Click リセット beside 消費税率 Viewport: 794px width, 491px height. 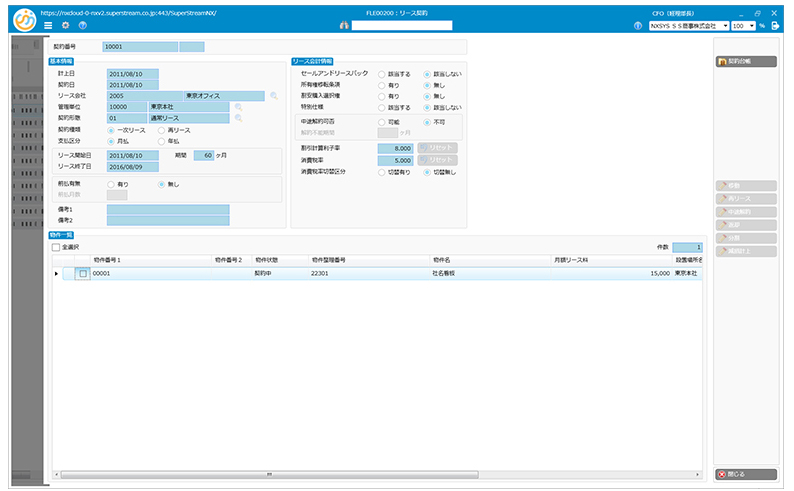(x=438, y=160)
